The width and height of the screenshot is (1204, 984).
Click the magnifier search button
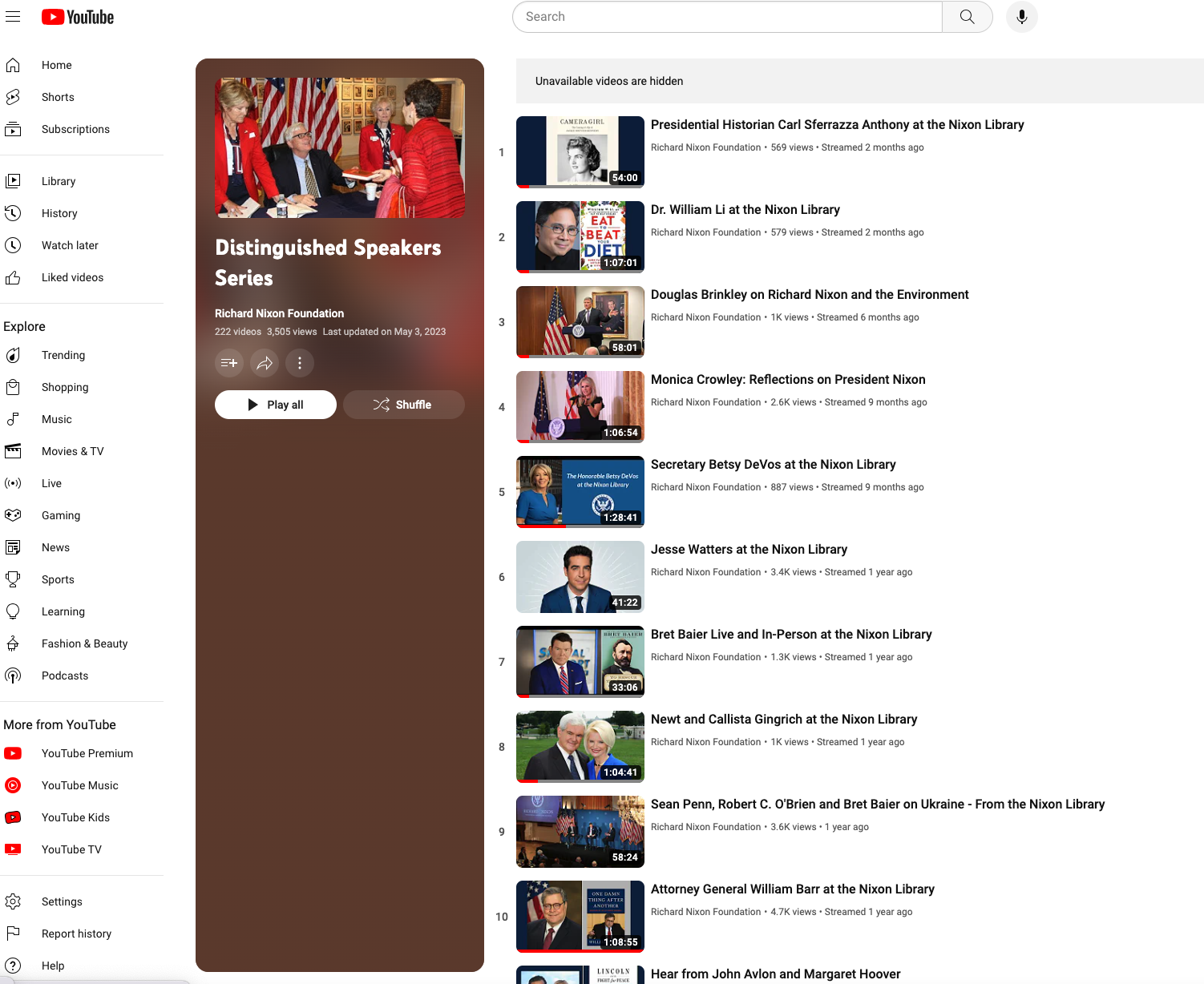point(968,17)
